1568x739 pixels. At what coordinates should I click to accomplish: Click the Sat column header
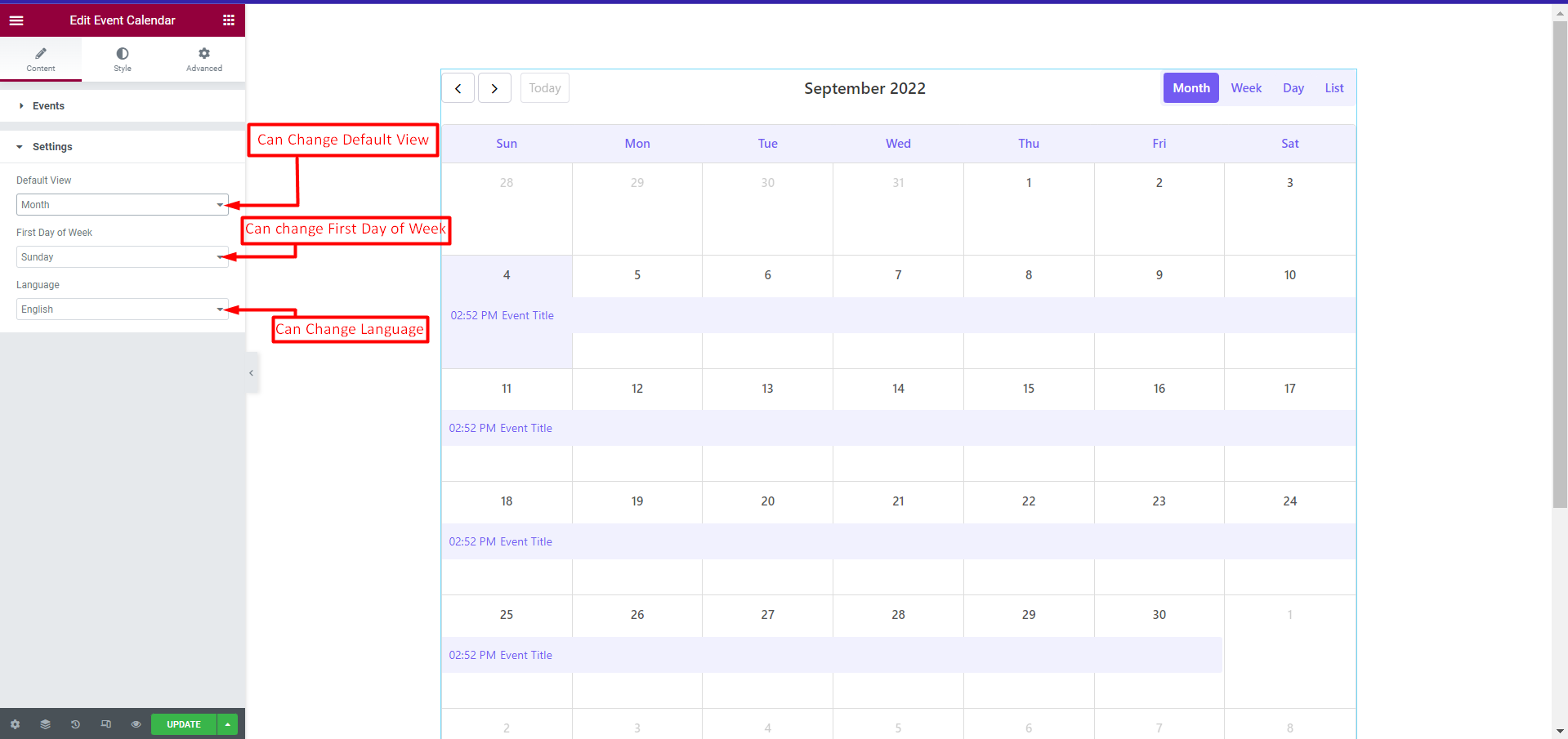coord(1290,144)
